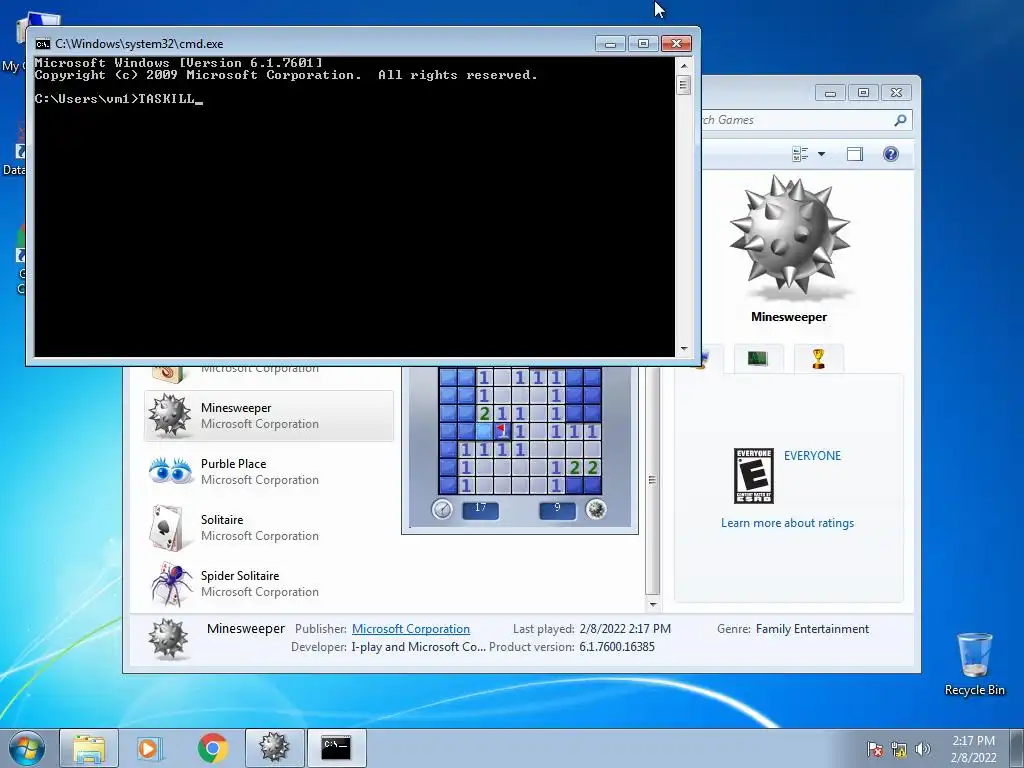Image resolution: width=1024 pixels, height=768 pixels.
Task: Click the Purble Place eyes icon
Action: tap(170, 471)
